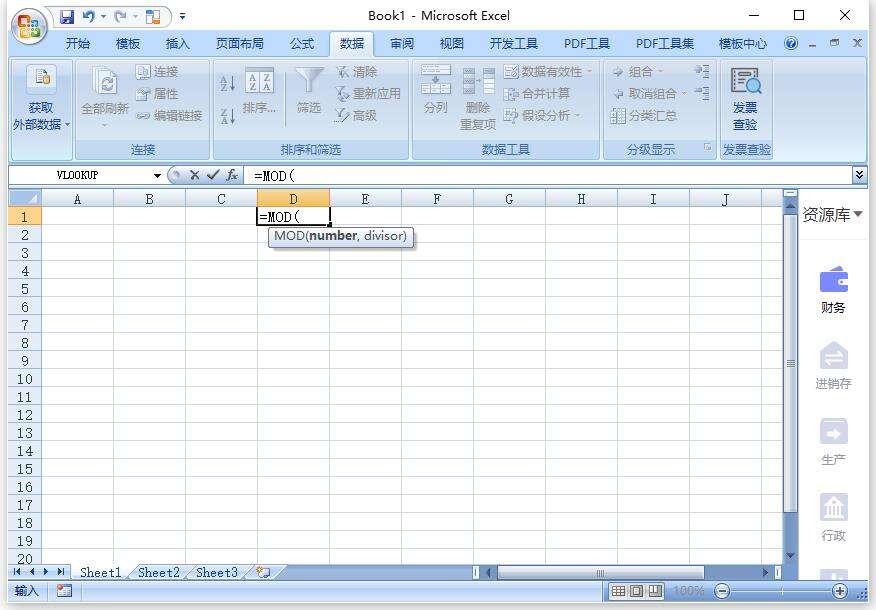The width and height of the screenshot is (876, 610).
Task: Open the 行政 resource category
Action: [833, 518]
